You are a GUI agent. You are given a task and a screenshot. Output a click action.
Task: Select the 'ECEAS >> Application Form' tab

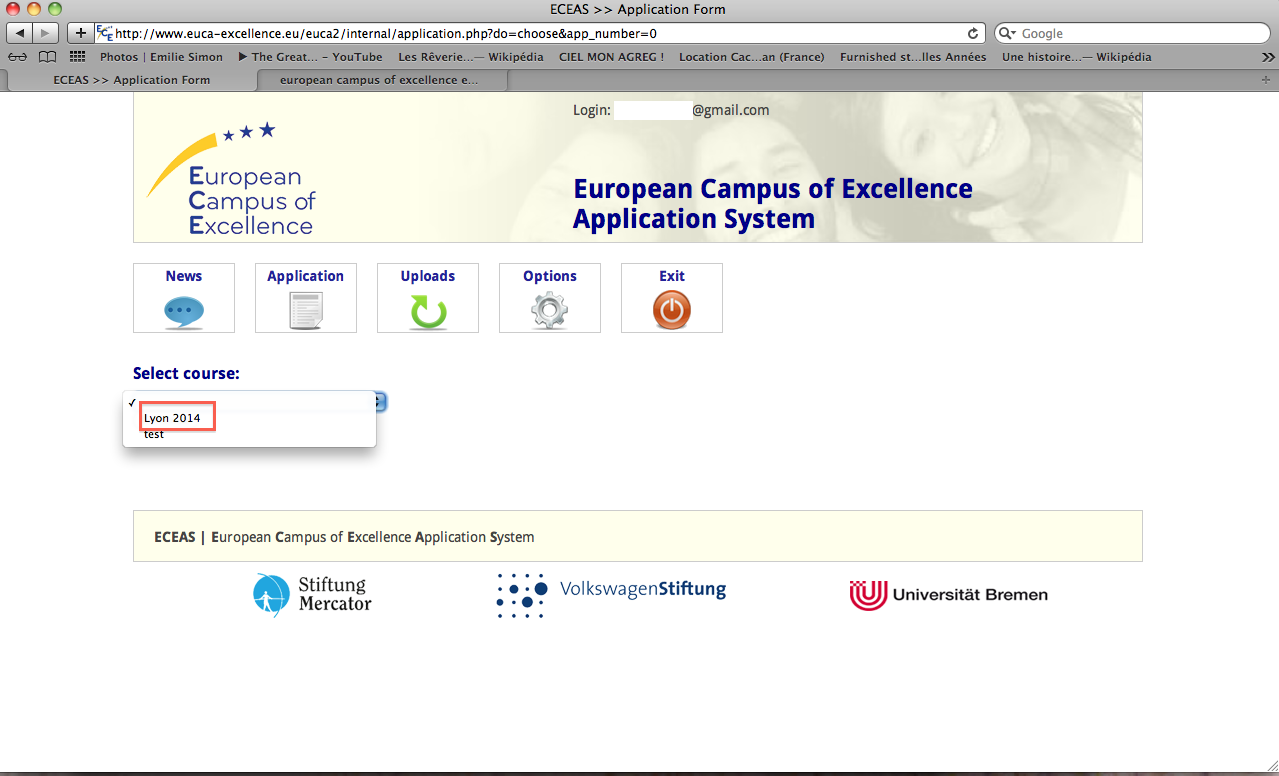[x=131, y=80]
